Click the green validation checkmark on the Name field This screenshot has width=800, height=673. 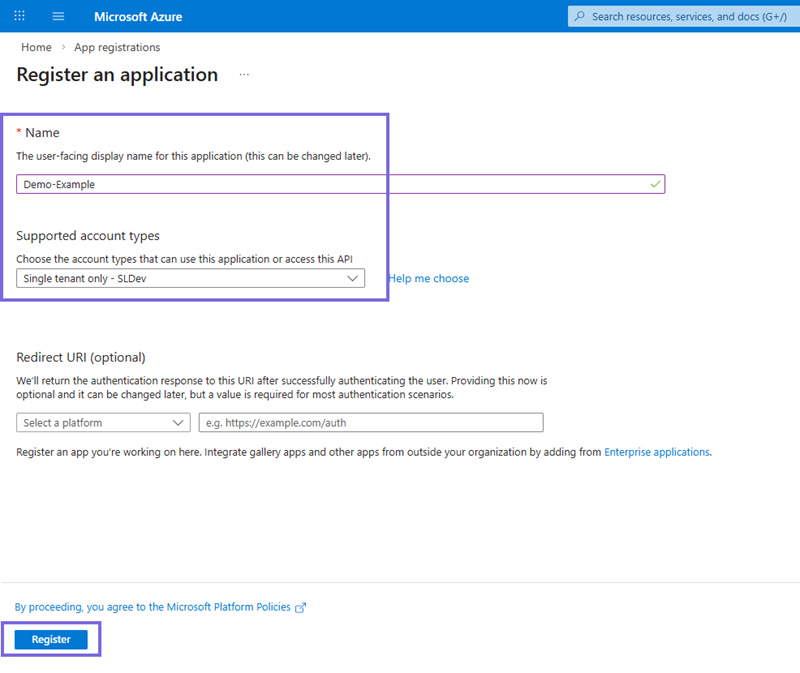656,184
